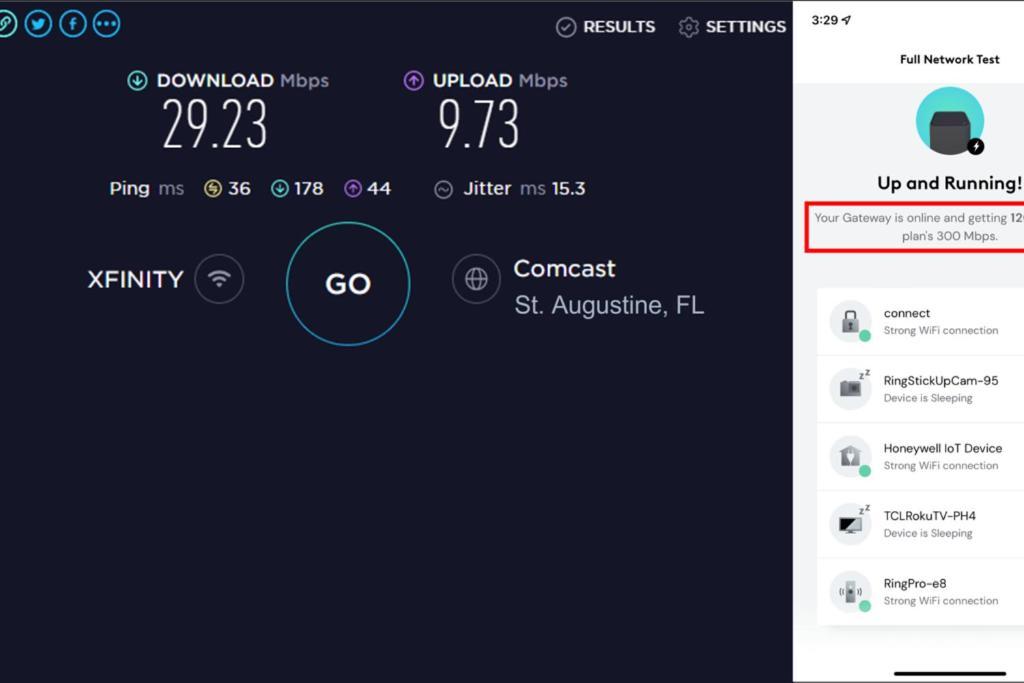Image resolution: width=1024 pixels, height=683 pixels.
Task: Tap the highlighted gateway speed message
Action: [915, 227]
